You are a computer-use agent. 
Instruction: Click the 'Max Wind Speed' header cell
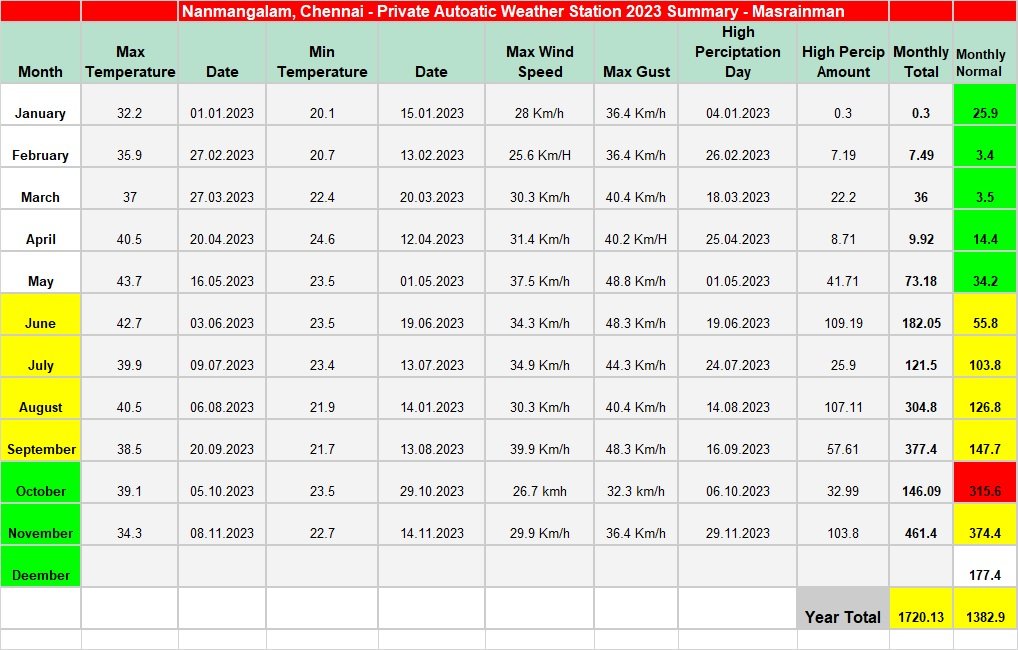tap(540, 53)
